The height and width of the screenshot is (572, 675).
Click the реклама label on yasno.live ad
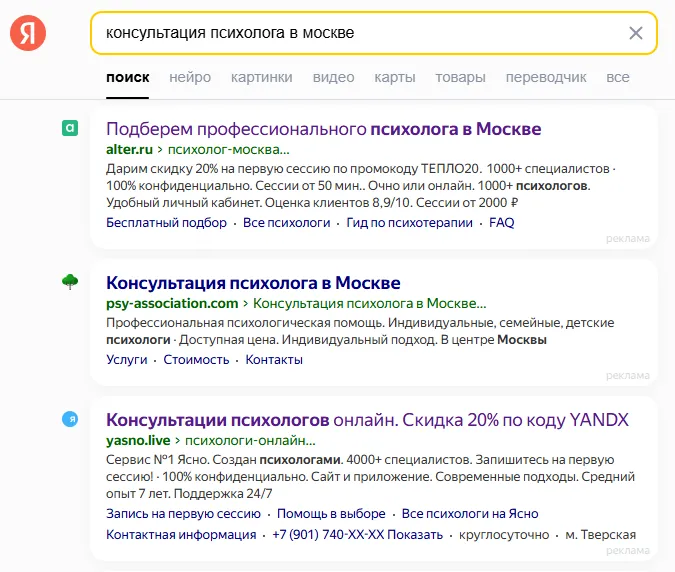pyautogui.click(x=628, y=550)
